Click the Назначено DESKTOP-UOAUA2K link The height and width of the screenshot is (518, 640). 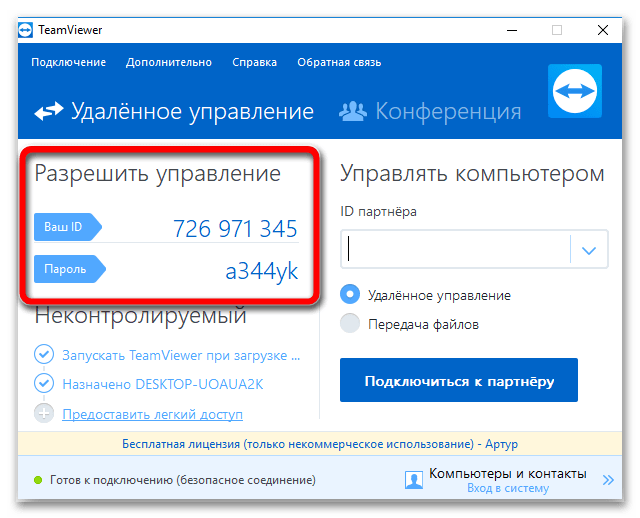point(163,385)
